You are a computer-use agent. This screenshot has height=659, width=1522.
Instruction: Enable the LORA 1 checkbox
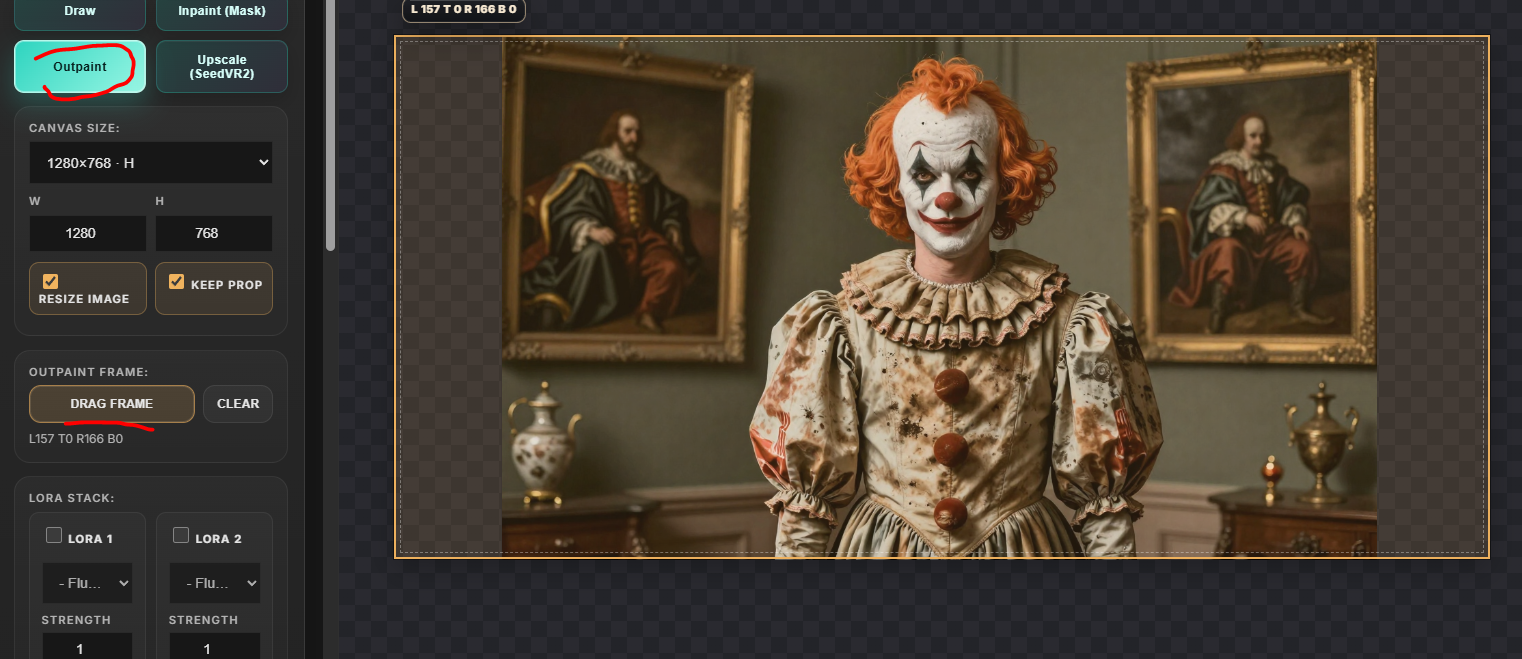pos(54,536)
